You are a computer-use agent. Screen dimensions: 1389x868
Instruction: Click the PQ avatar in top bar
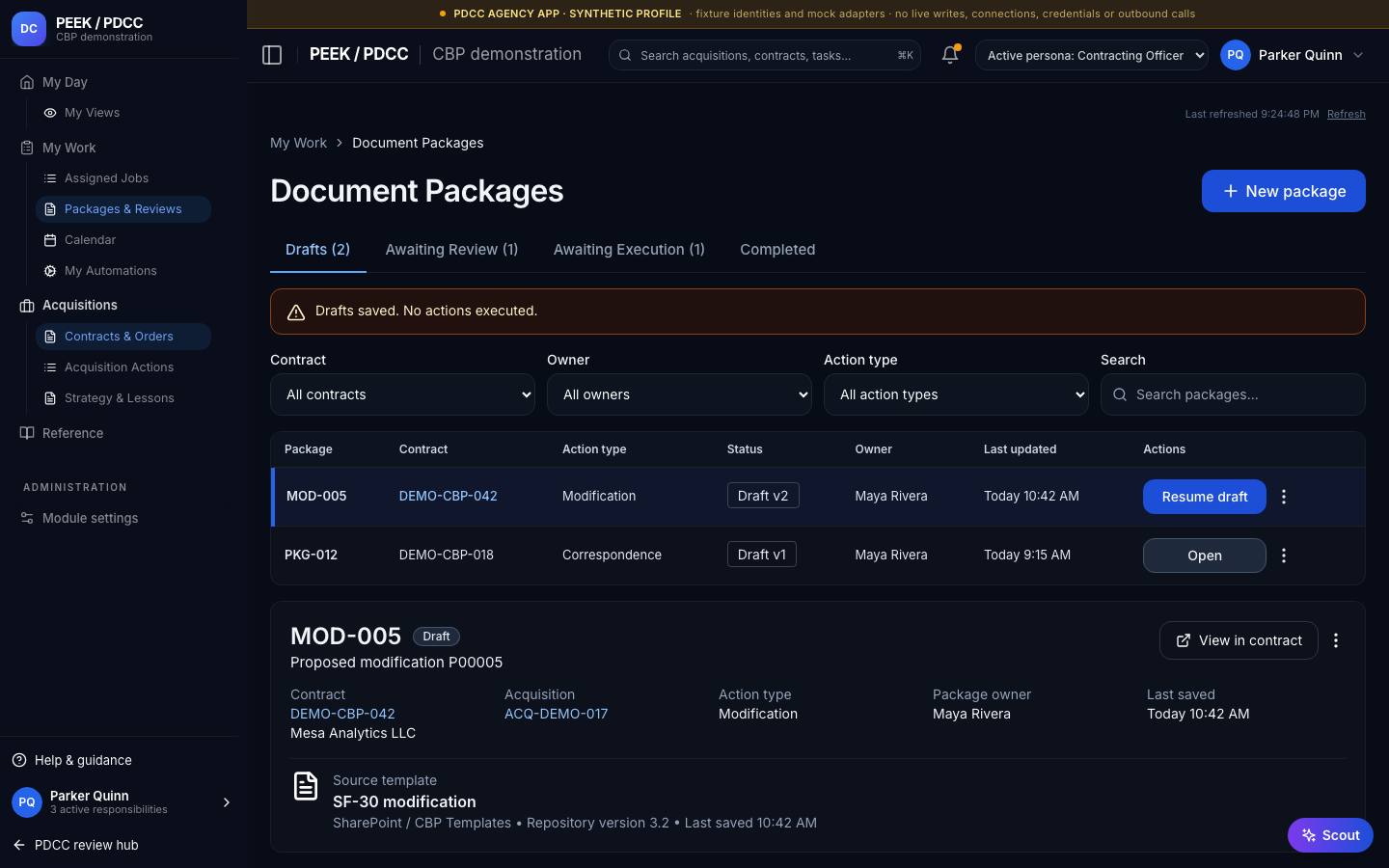coord(1236,55)
